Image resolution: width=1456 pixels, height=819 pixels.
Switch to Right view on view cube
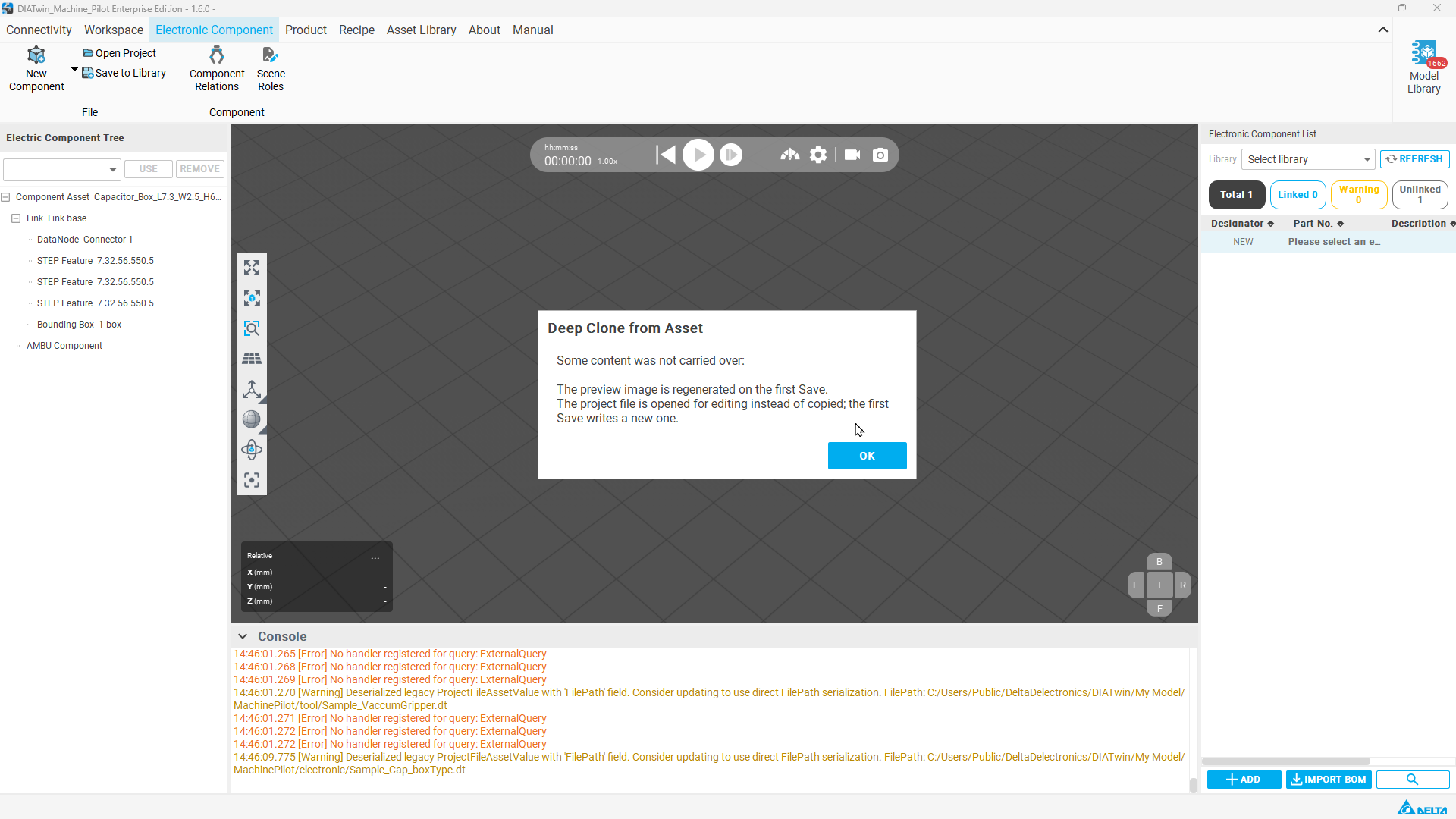[1183, 585]
